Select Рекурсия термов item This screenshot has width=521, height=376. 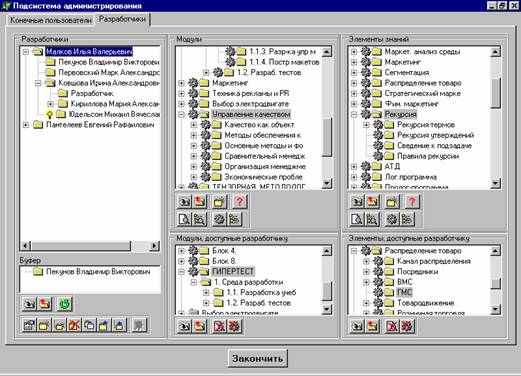(x=426, y=125)
